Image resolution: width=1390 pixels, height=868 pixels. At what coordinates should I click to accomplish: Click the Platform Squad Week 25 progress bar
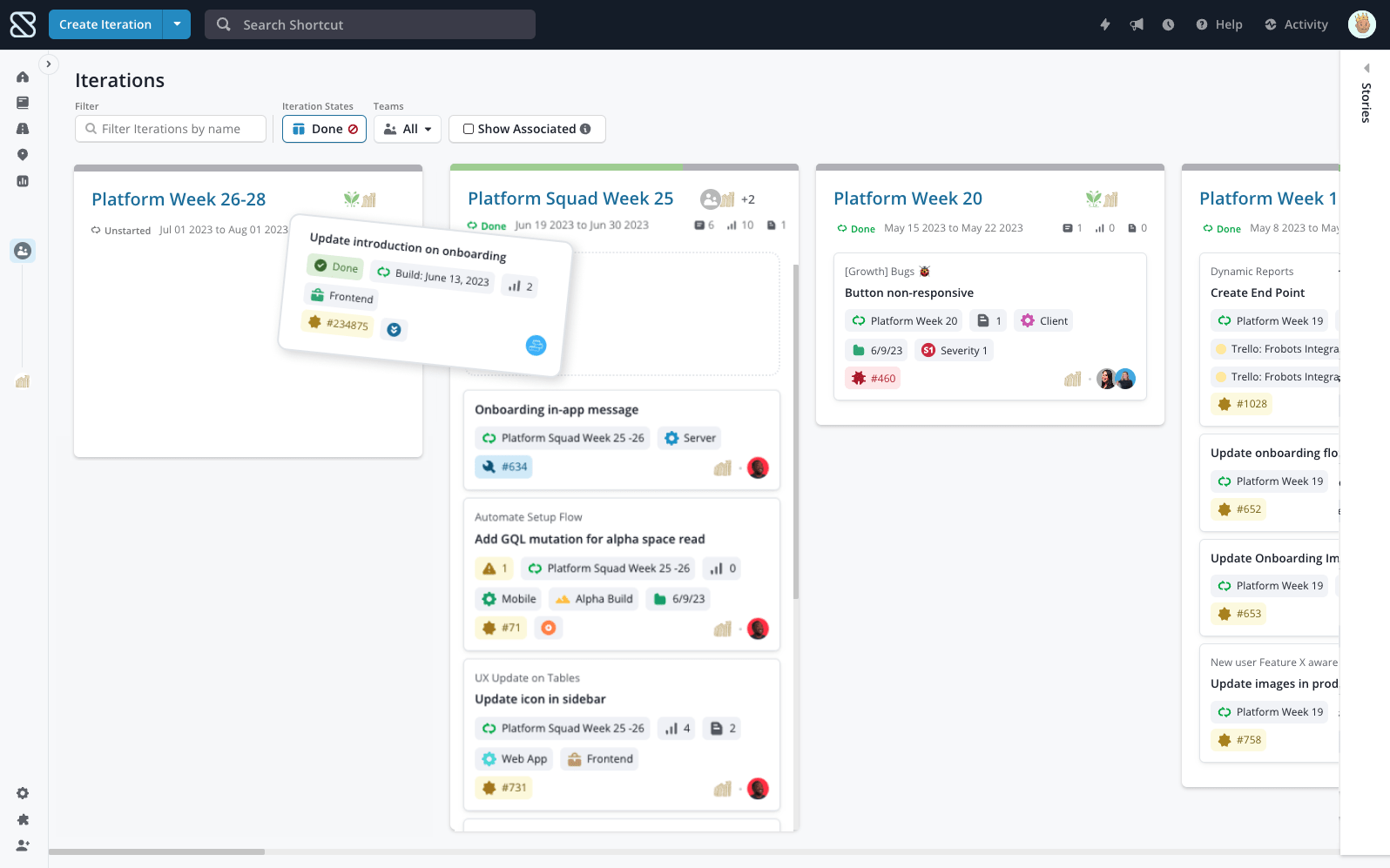click(x=624, y=167)
